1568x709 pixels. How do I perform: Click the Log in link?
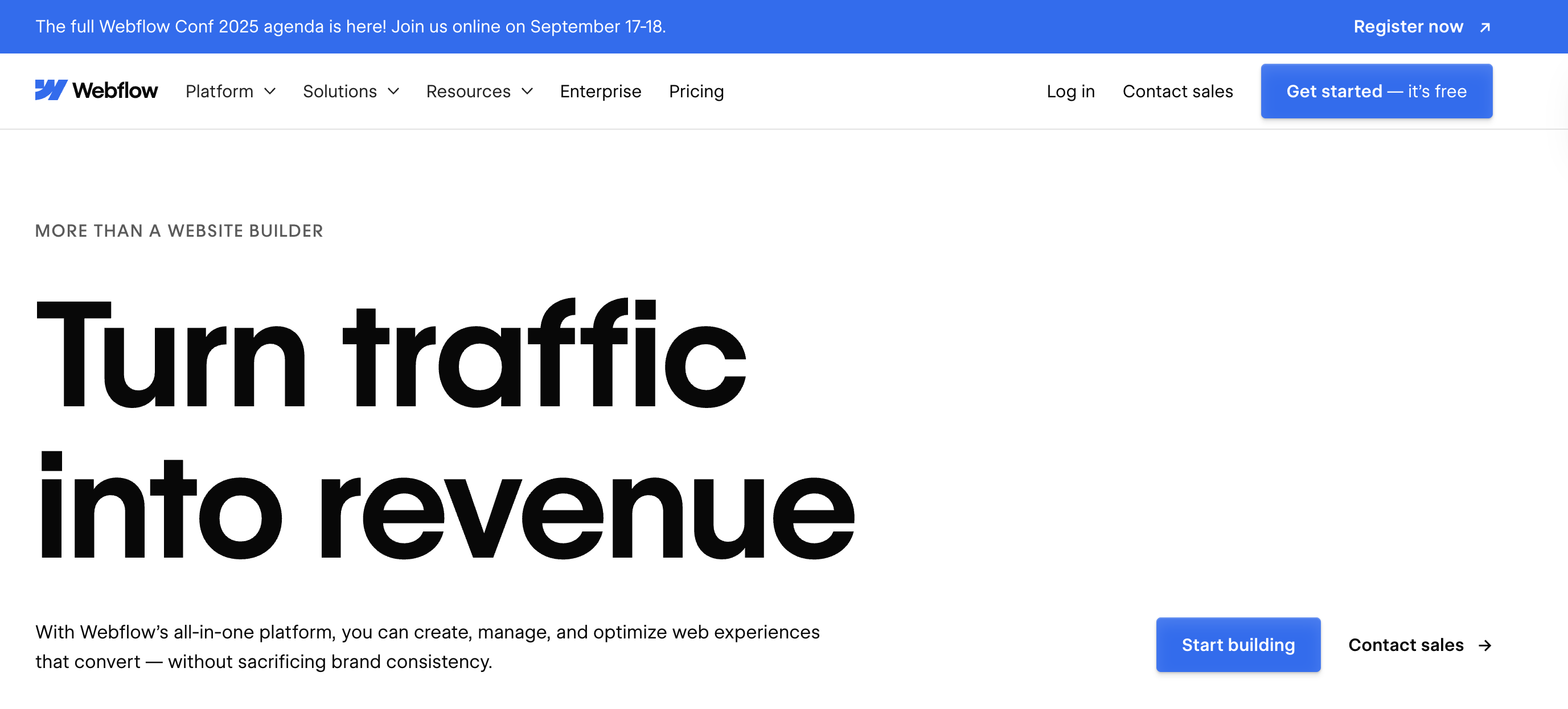click(1070, 91)
